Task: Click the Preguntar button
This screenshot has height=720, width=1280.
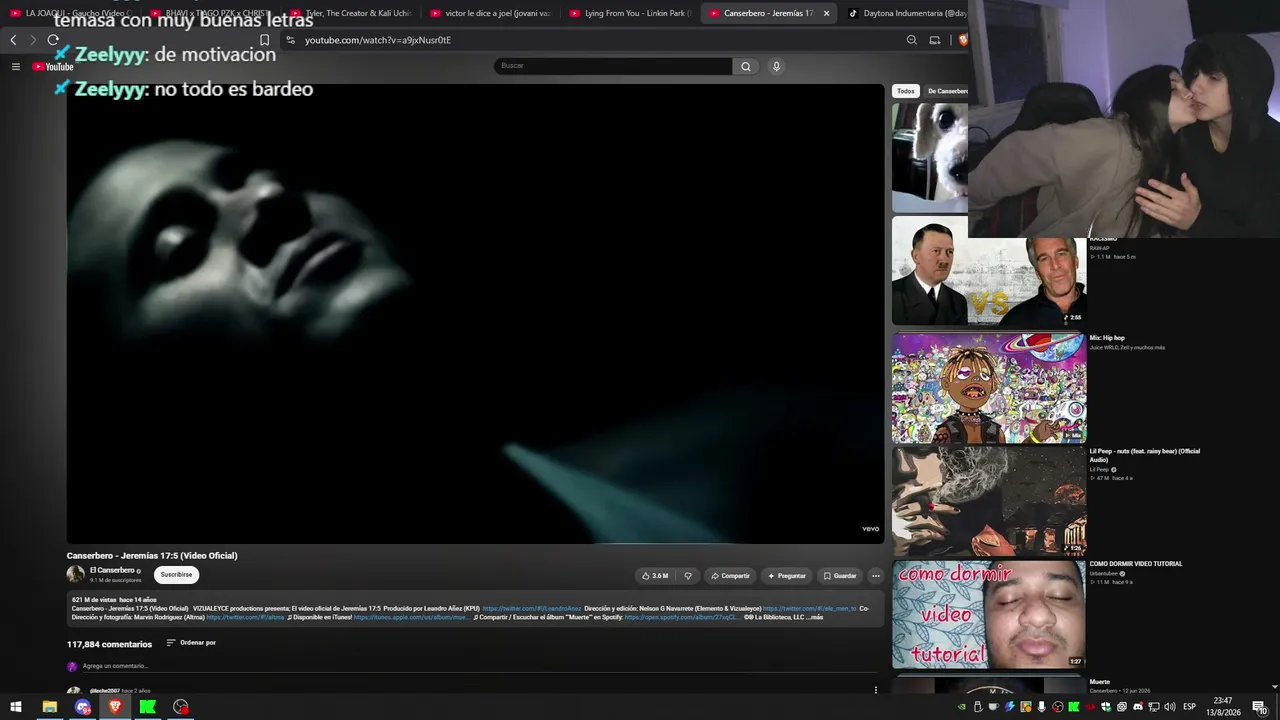Action: pyautogui.click(x=786, y=576)
